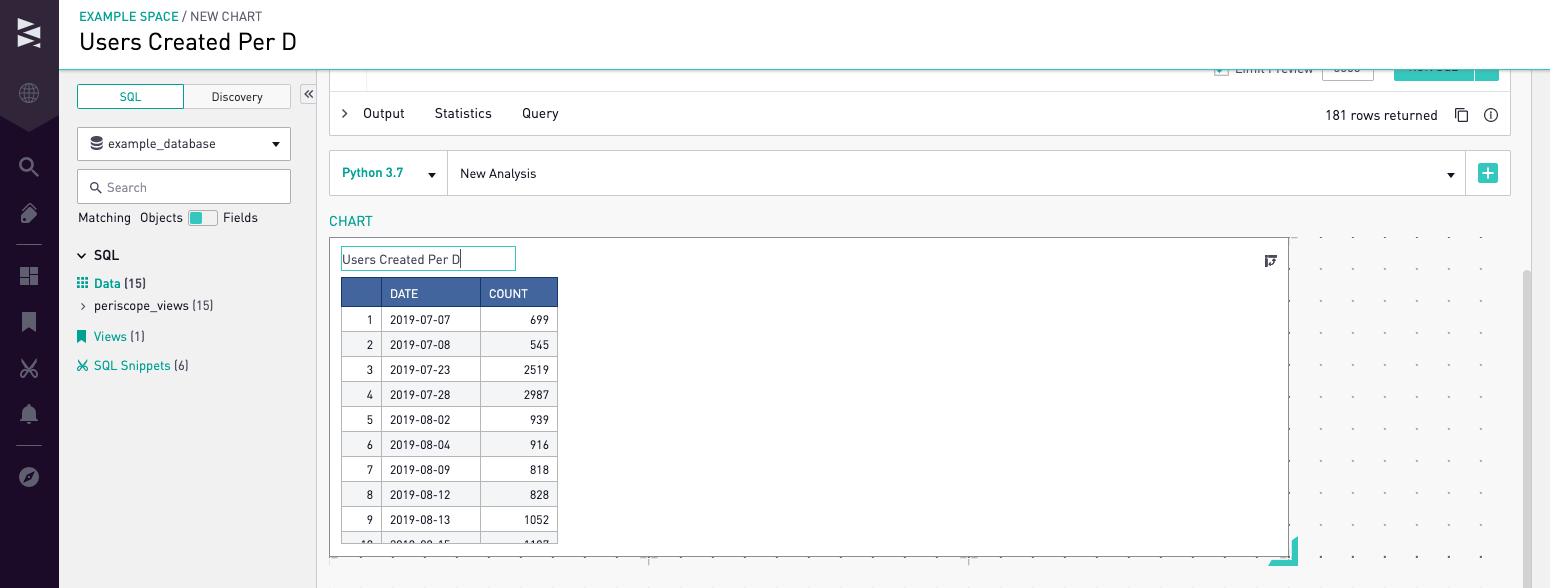
Task: Switch to the Statistics tab
Action: pyautogui.click(x=462, y=113)
